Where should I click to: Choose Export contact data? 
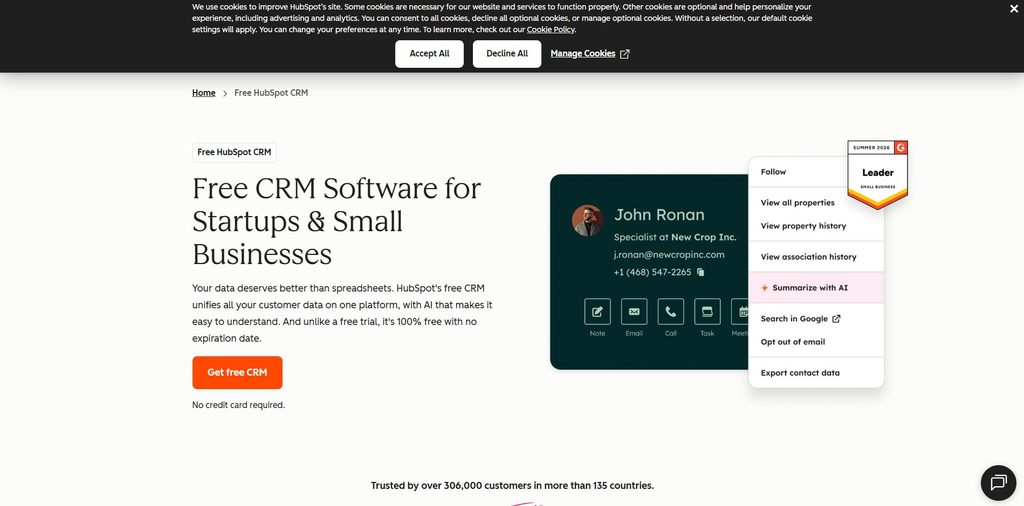800,373
